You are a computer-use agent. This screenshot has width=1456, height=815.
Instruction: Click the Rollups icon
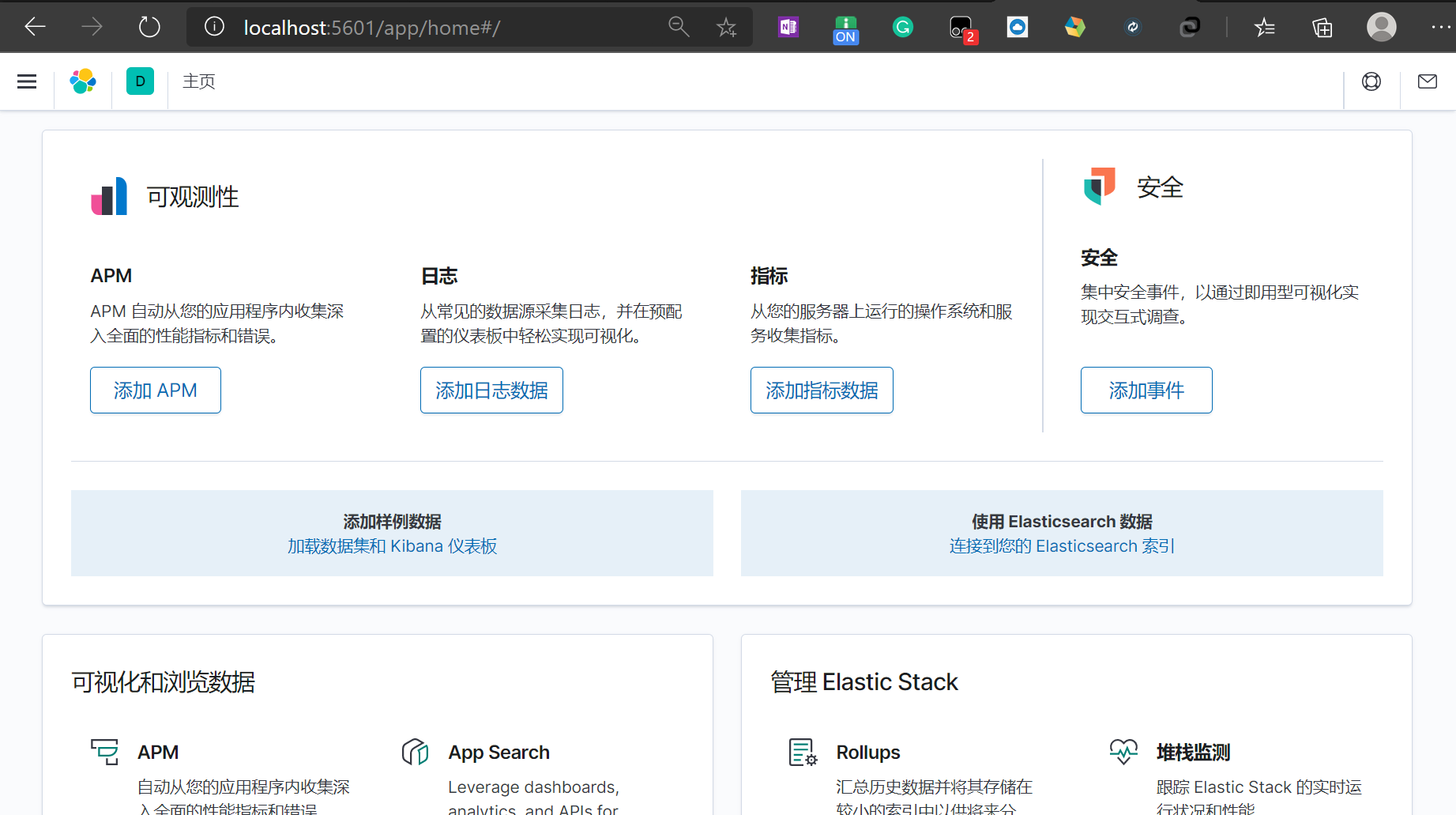coord(803,752)
